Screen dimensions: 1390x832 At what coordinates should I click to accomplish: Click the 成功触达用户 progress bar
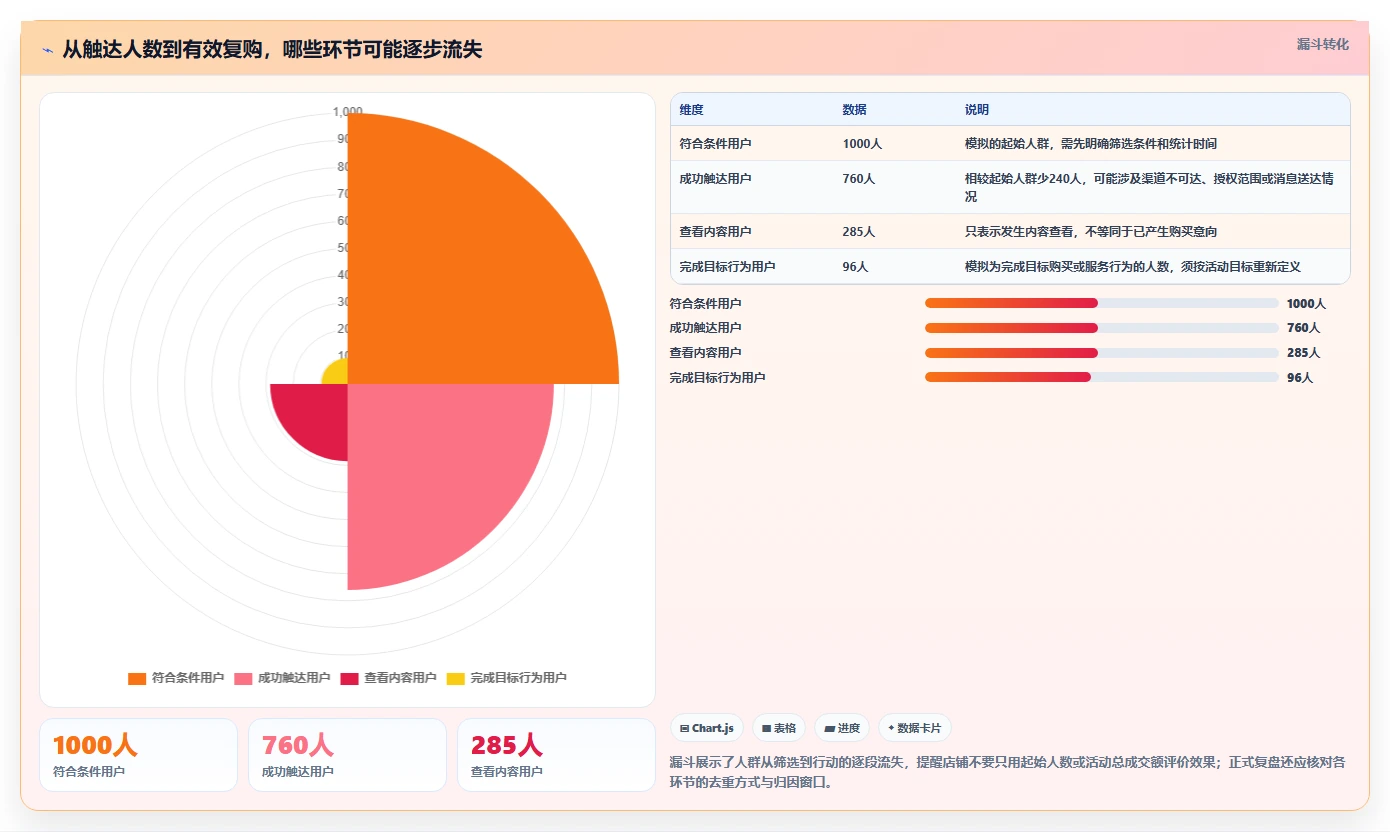pos(1102,328)
